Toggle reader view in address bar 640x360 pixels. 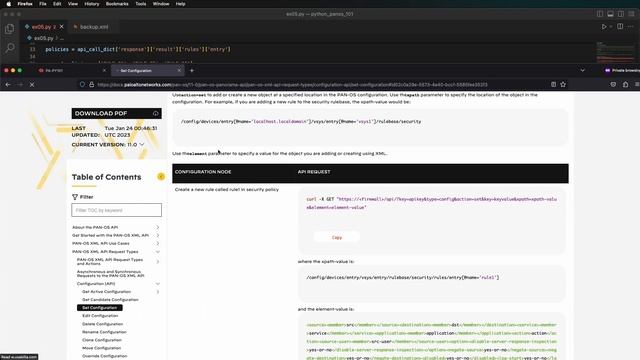[553, 84]
